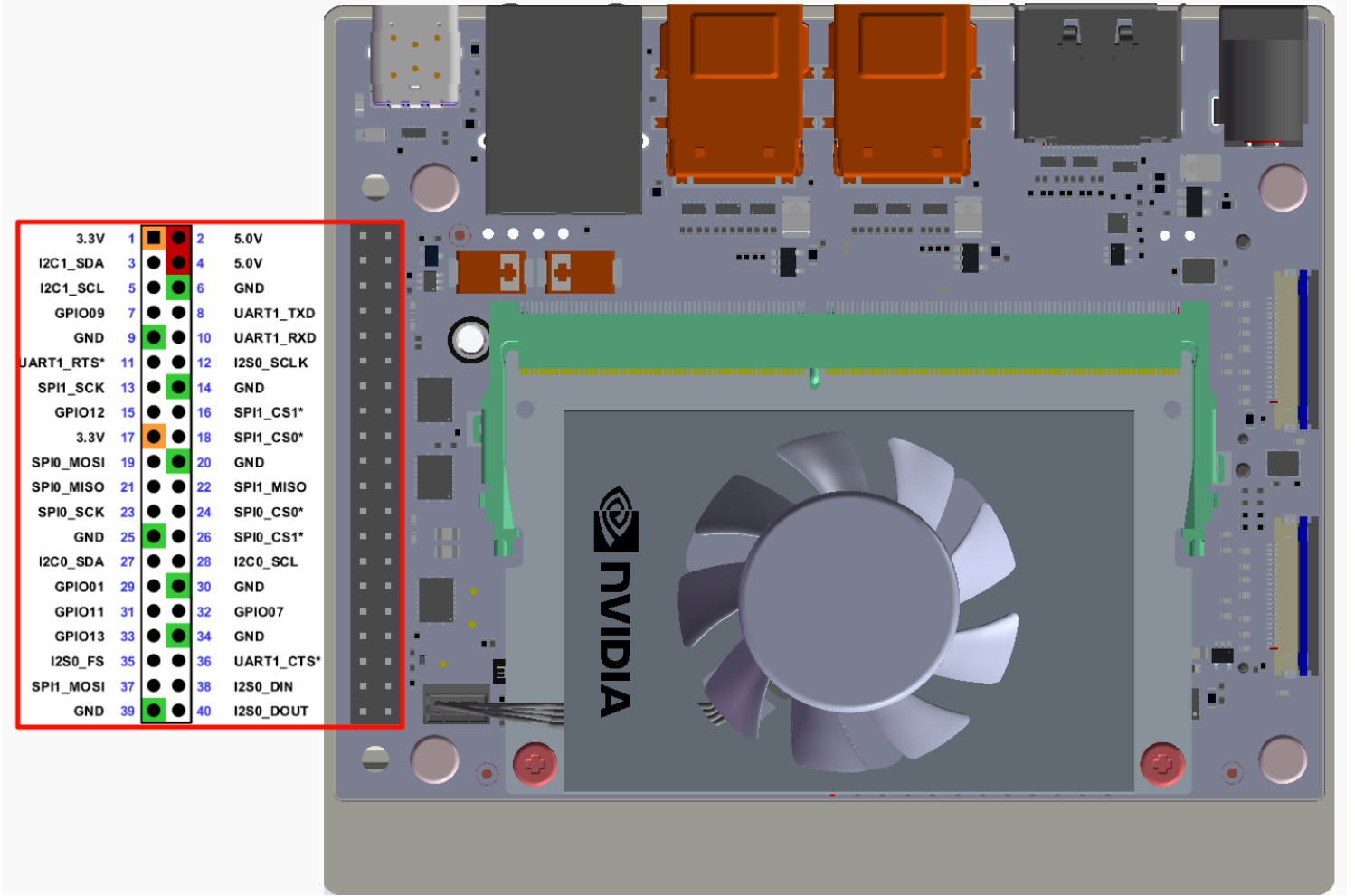This screenshot has width=1355, height=896.
Task: Click the left orange USB port
Action: pyautogui.click(x=734, y=90)
